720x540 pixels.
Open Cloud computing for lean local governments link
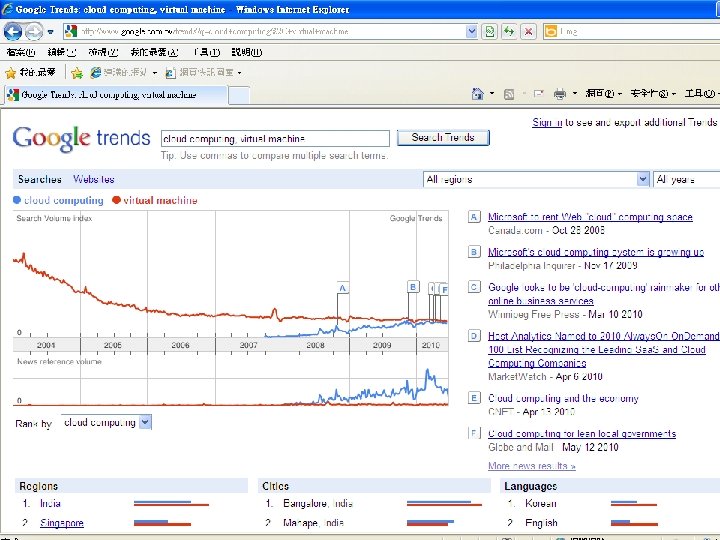582,433
